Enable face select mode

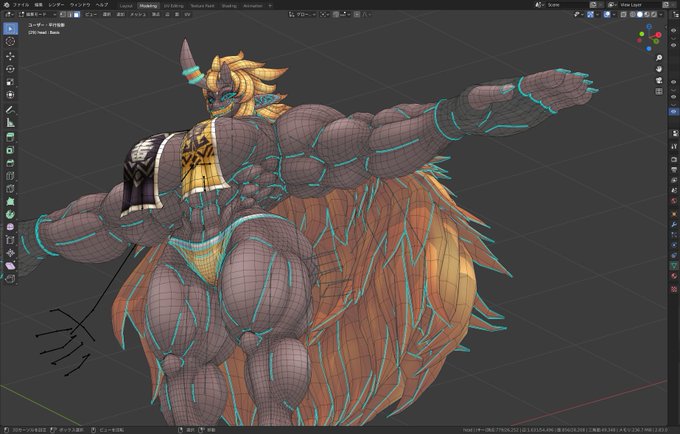click(x=77, y=14)
